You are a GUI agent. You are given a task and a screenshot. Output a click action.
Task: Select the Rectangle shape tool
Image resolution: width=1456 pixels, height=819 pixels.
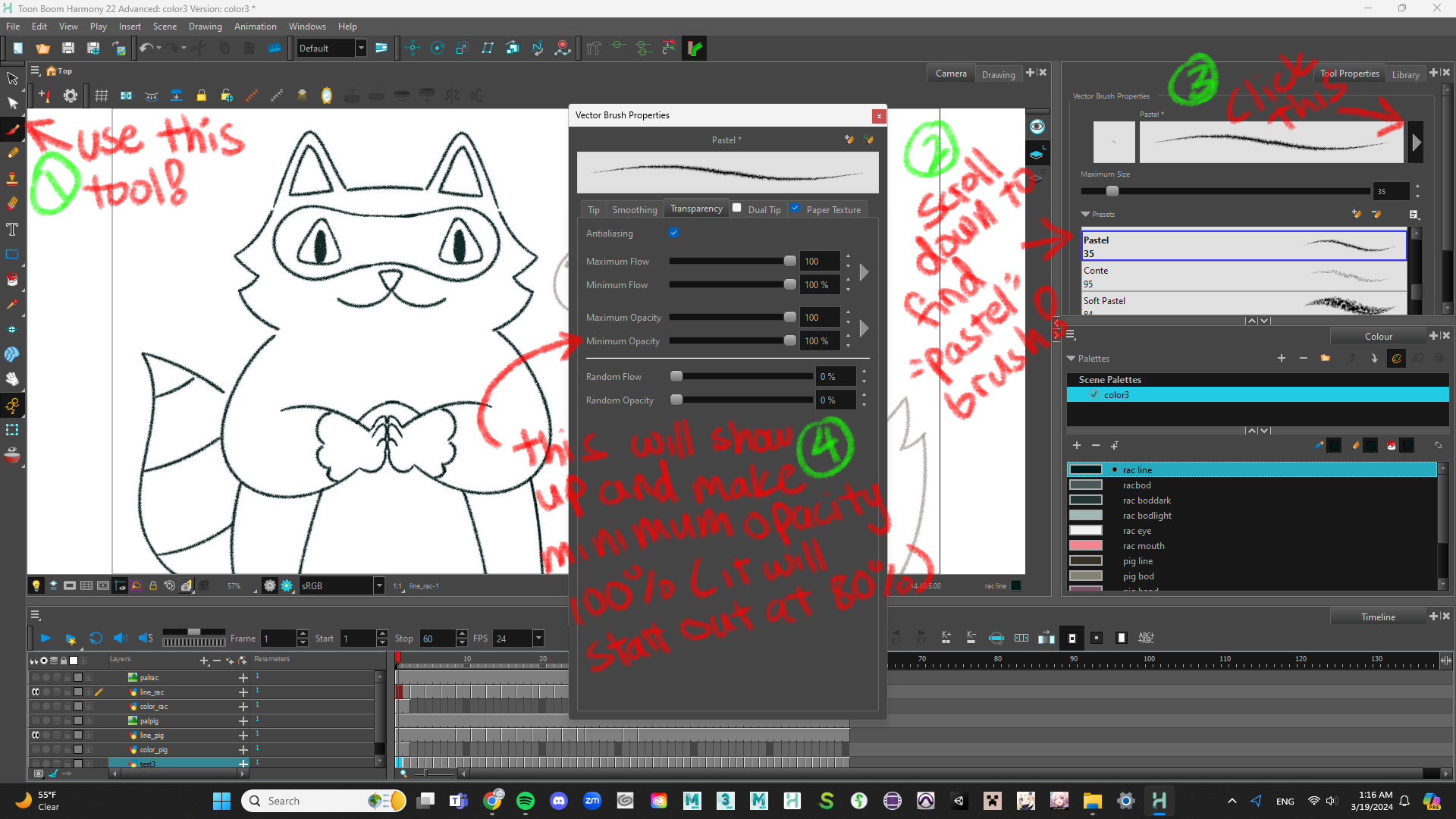(12, 255)
